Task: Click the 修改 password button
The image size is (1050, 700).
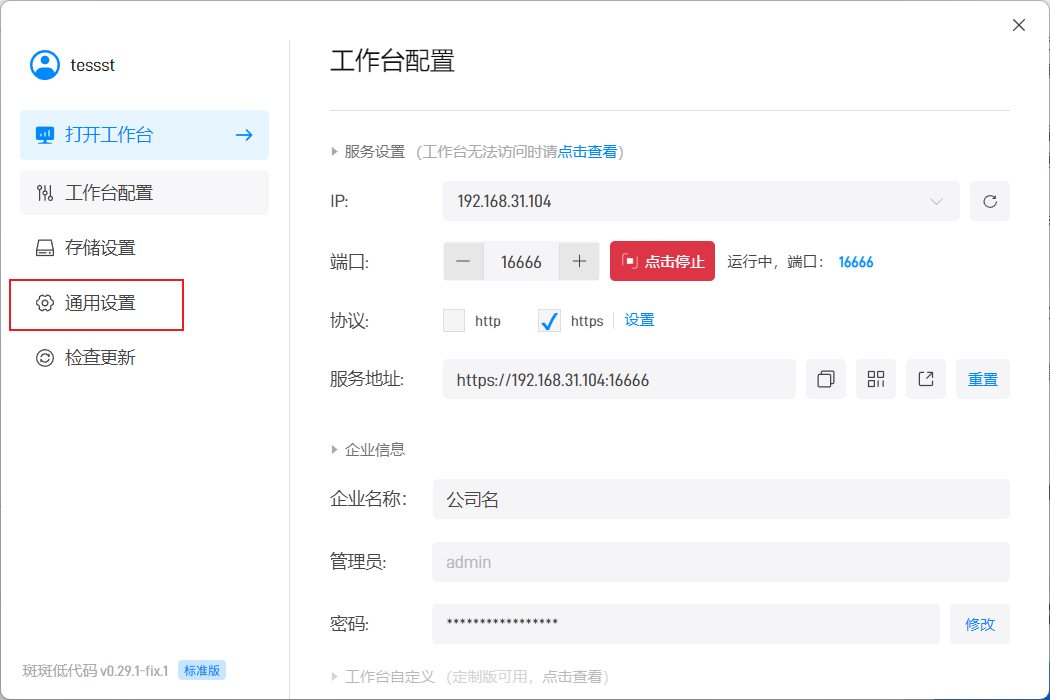Action: (x=979, y=624)
